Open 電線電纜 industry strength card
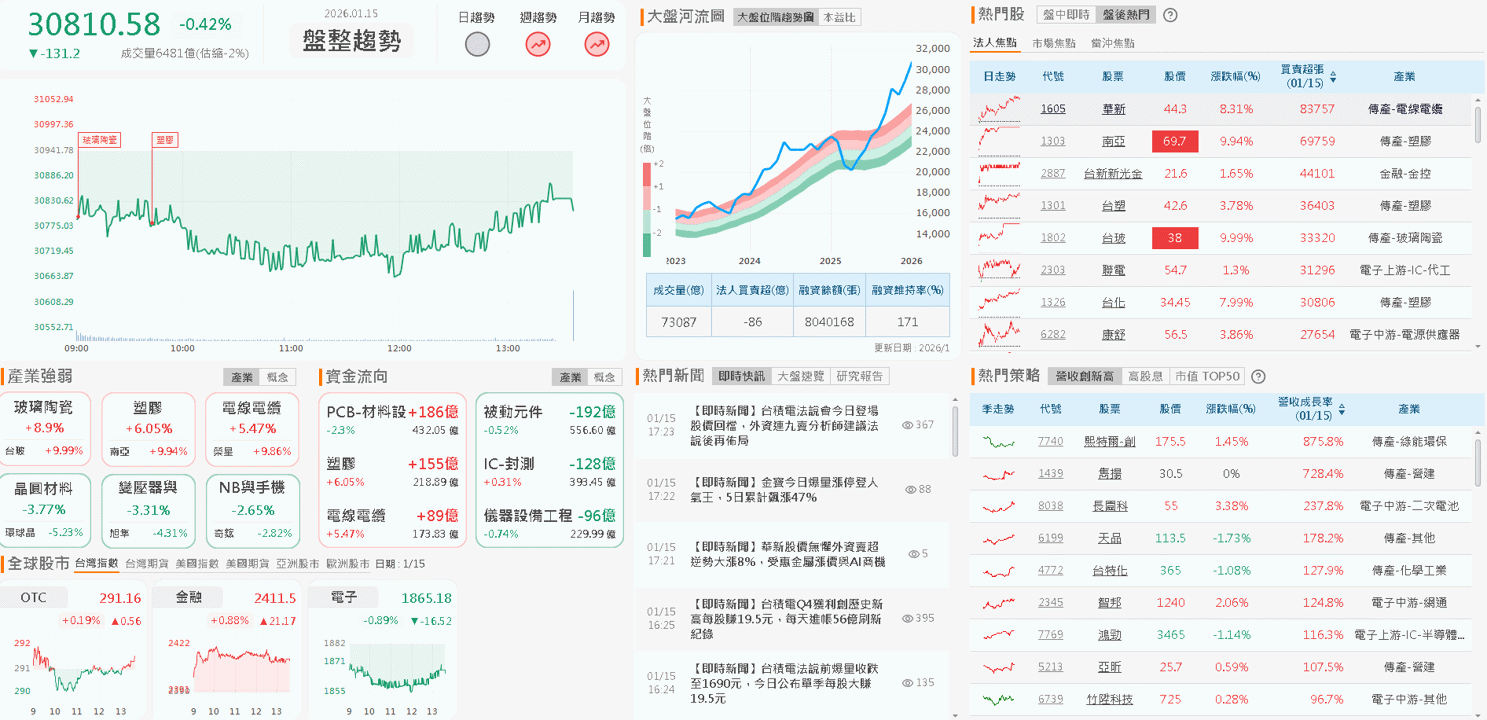This screenshot has width=1487, height=720. [251, 429]
